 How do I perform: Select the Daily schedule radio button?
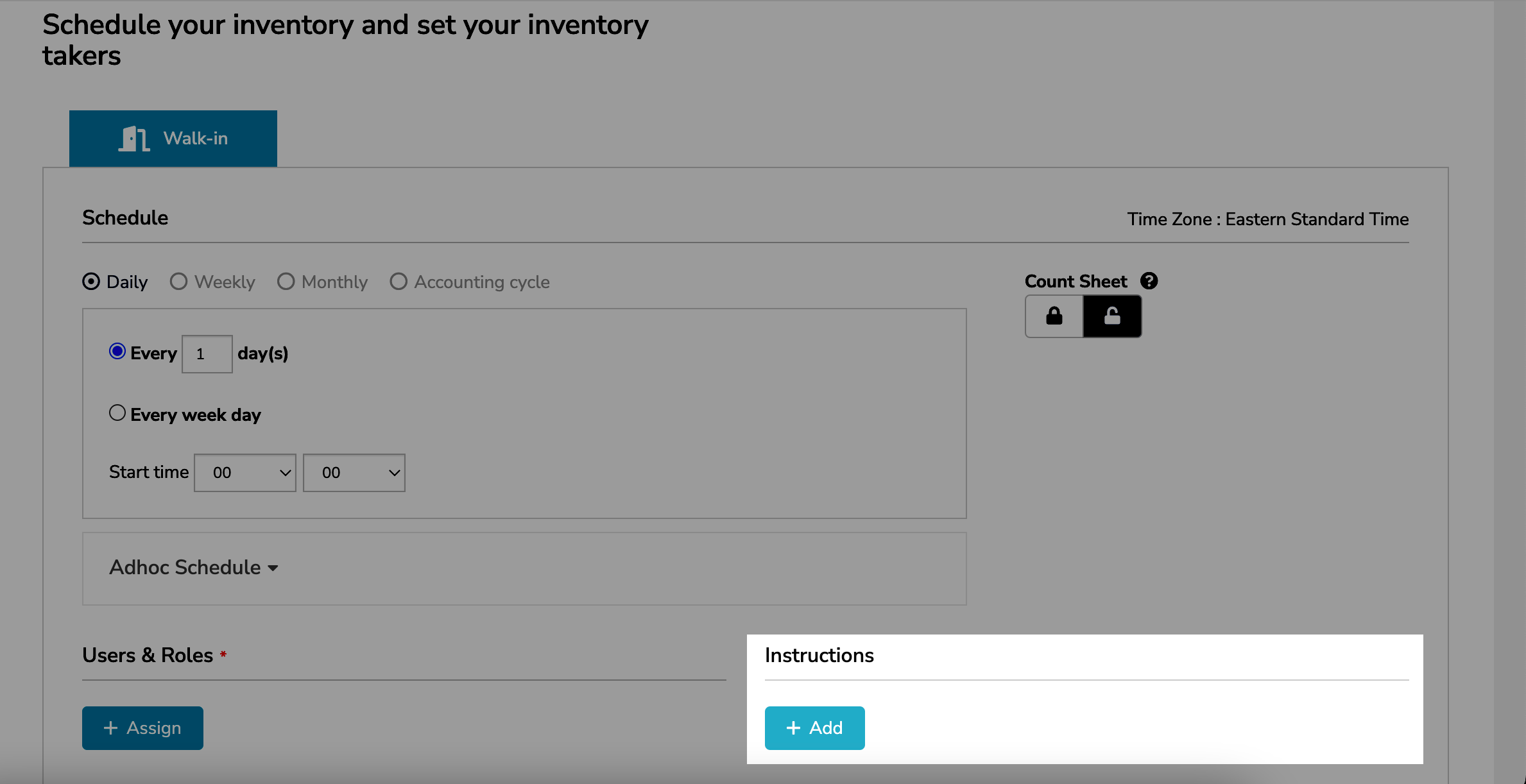coord(90,281)
